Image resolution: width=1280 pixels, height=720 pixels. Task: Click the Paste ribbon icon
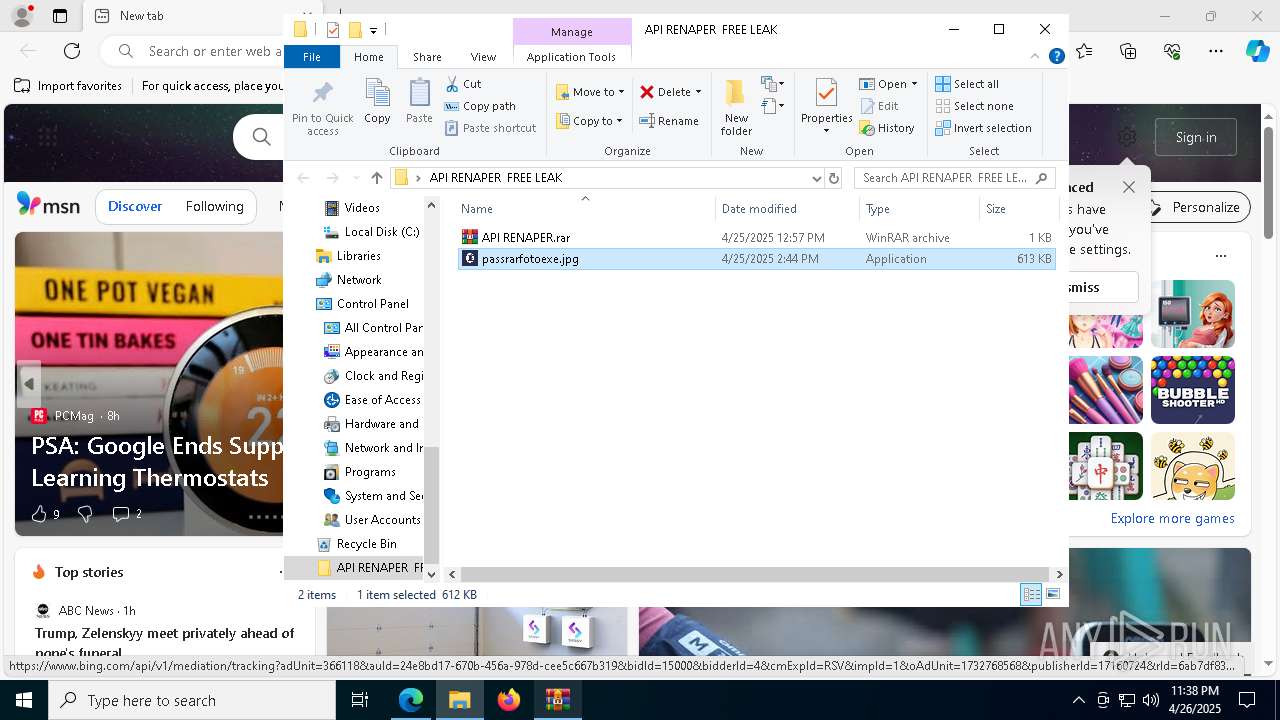click(419, 102)
